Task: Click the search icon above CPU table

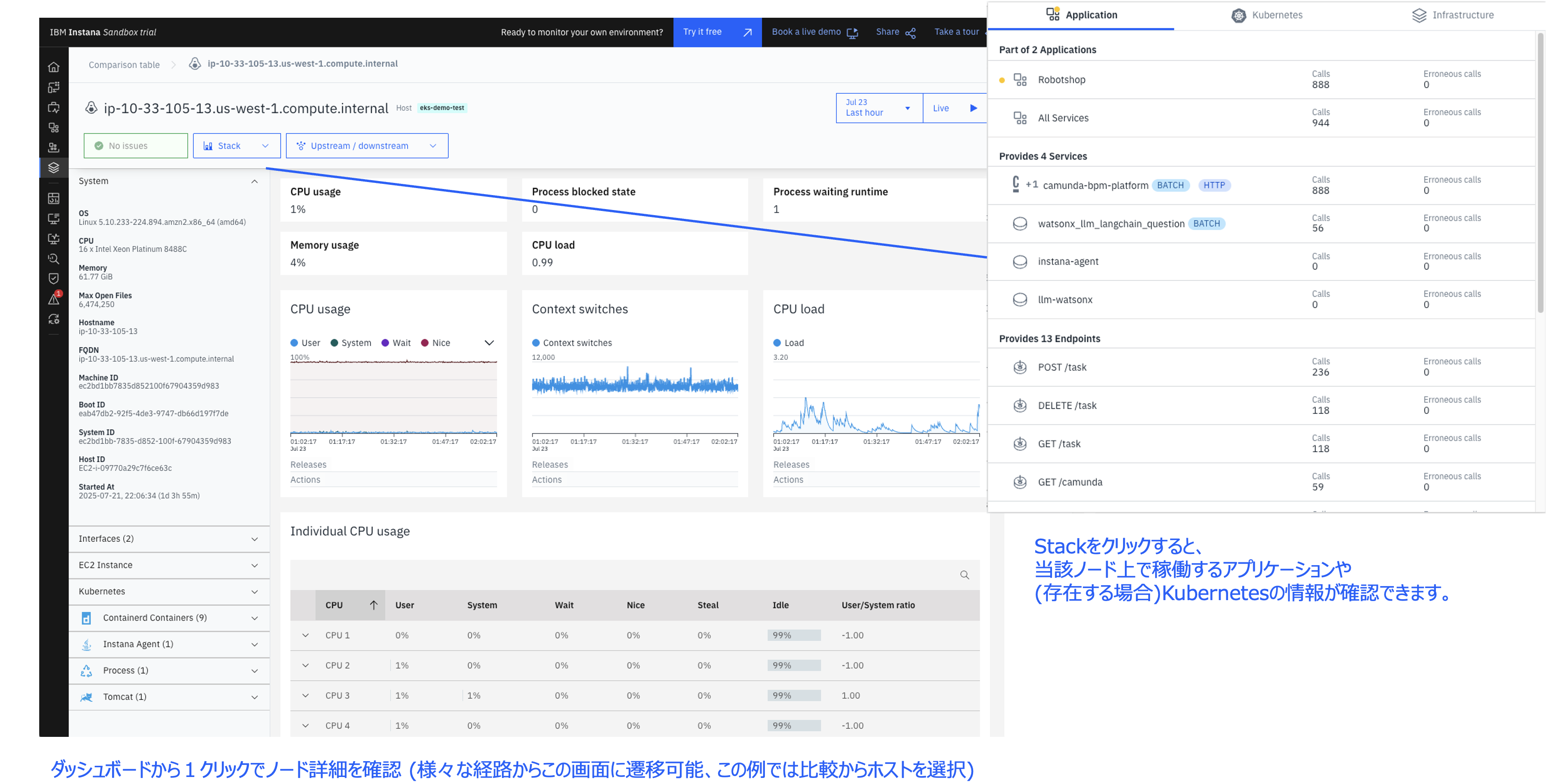Action: click(964, 575)
